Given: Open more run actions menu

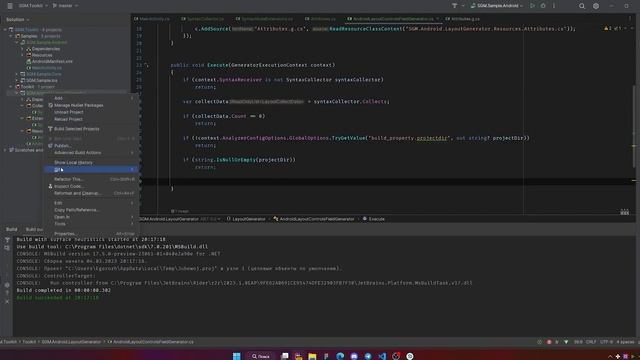Looking at the screenshot, I should click(554, 6).
